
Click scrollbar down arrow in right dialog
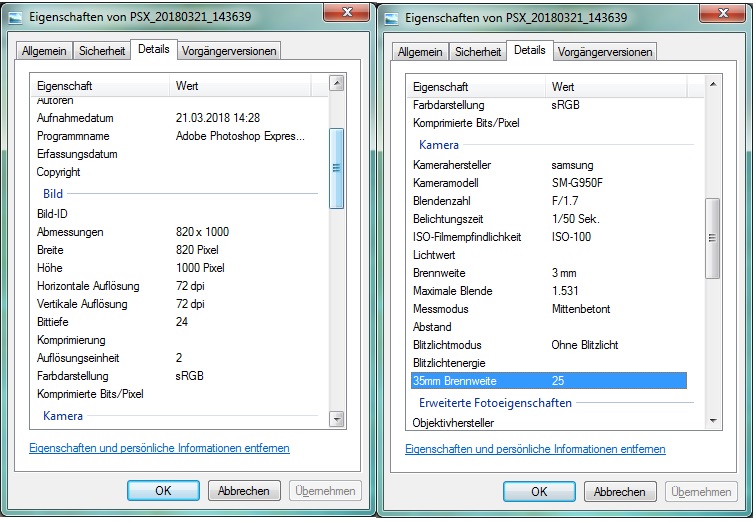pos(712,419)
